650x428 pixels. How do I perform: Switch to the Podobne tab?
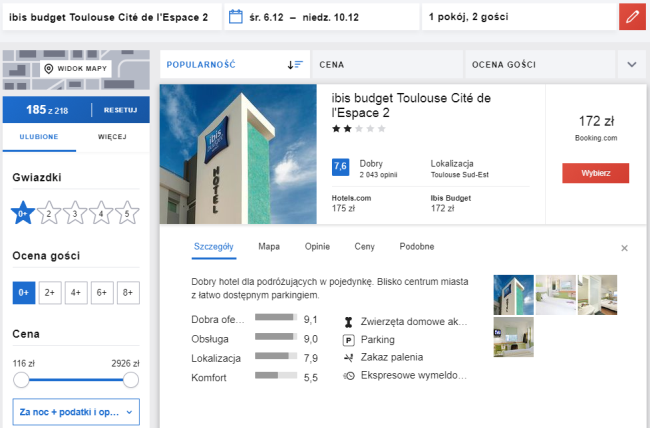pyautogui.click(x=417, y=247)
